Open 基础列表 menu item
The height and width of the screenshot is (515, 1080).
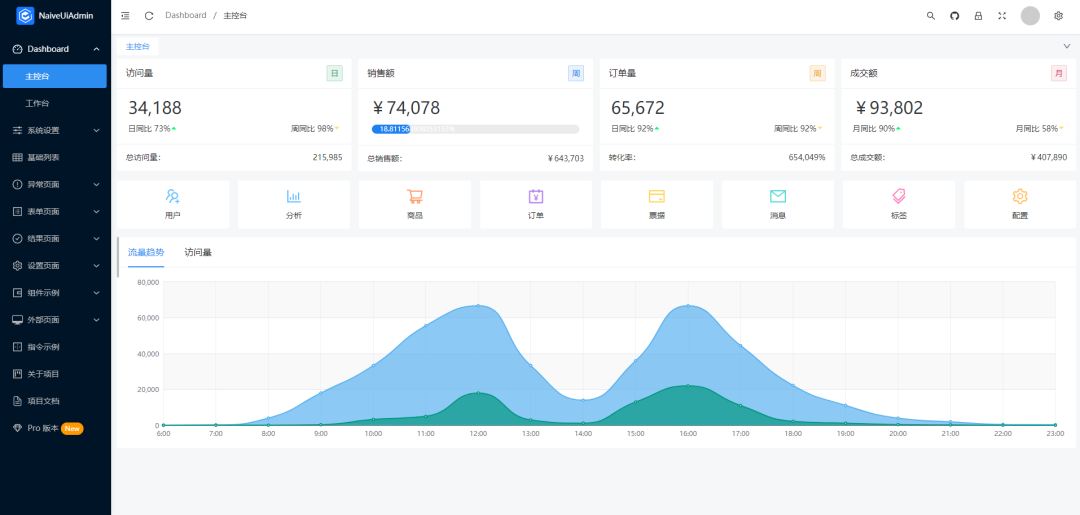click(x=54, y=157)
